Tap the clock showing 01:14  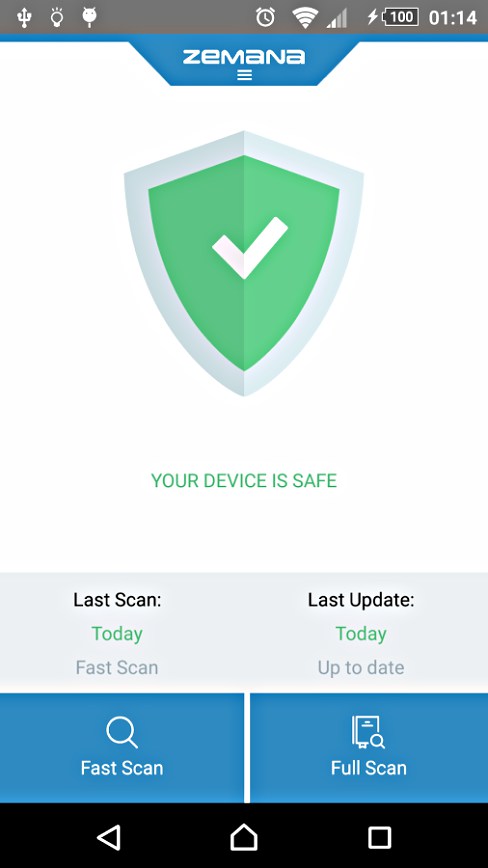[453, 18]
